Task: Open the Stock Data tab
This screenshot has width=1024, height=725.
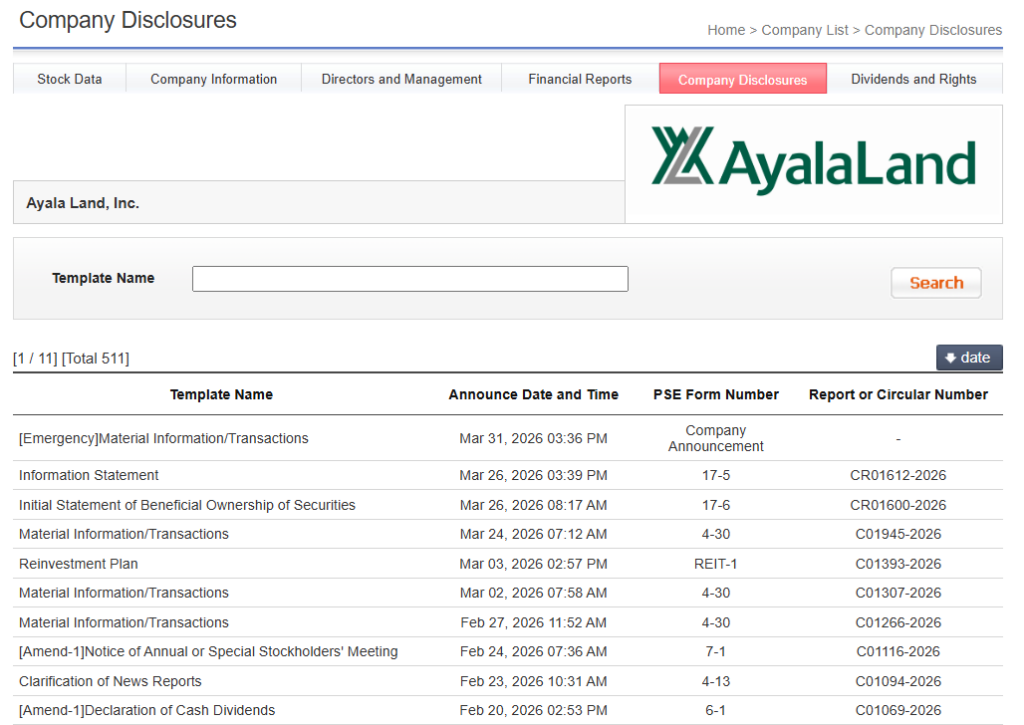Action: [x=70, y=79]
